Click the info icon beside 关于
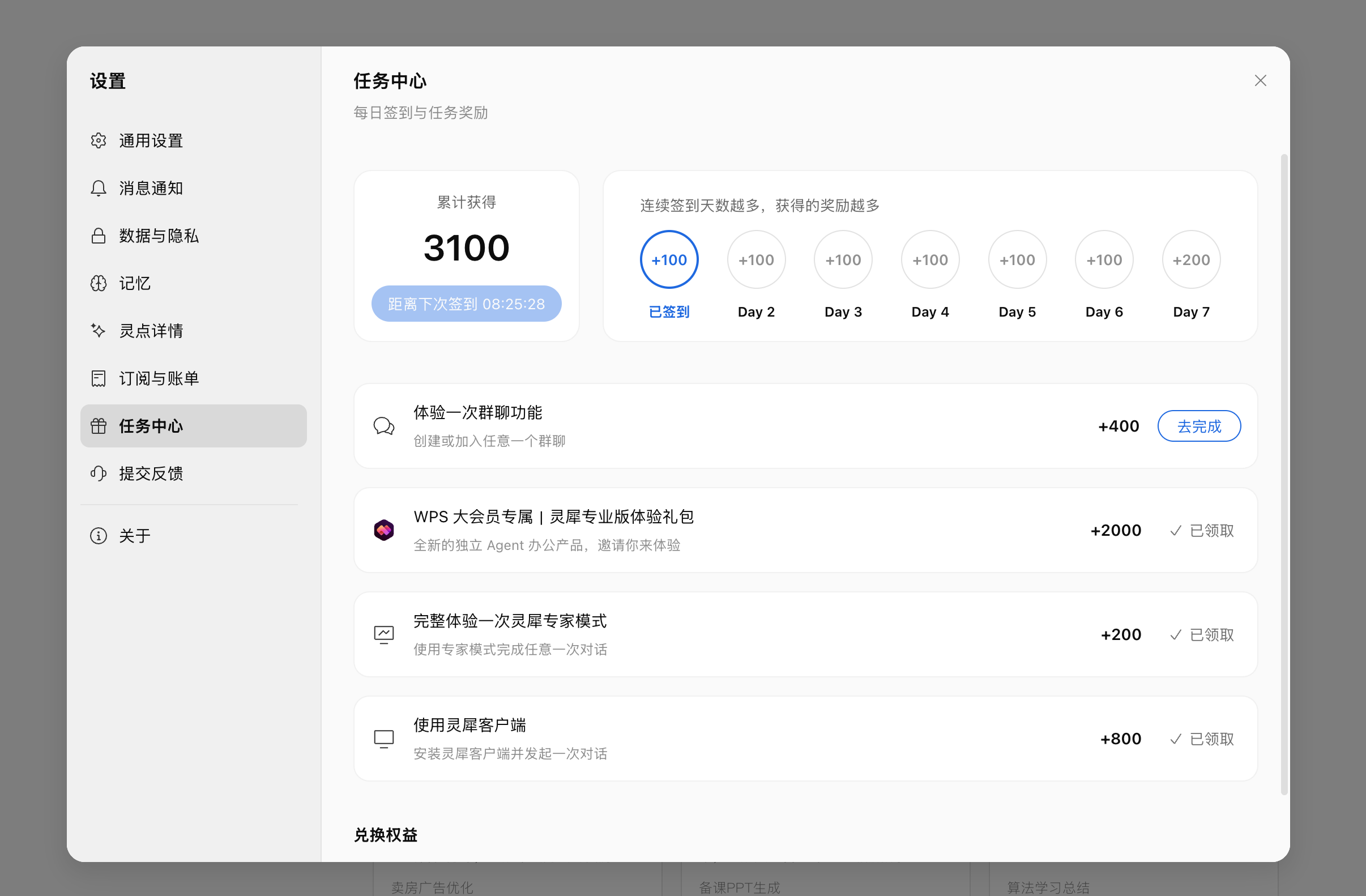1366x896 pixels. click(98, 536)
